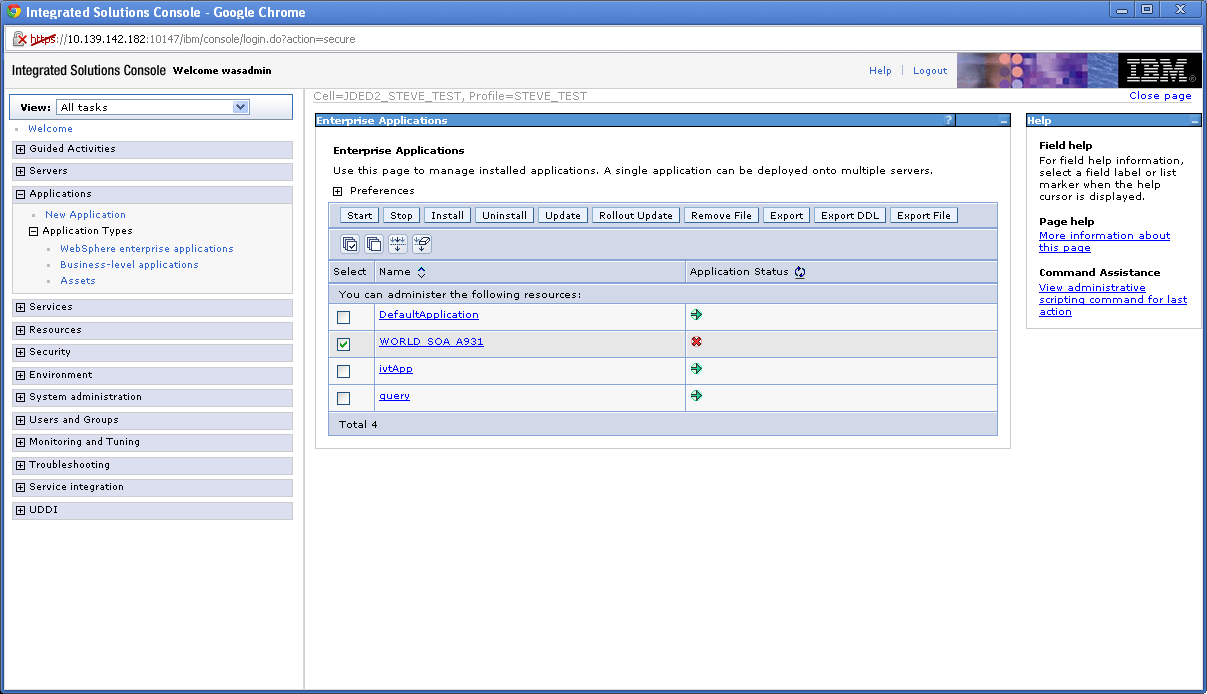This screenshot has width=1207, height=694.
Task: Click the clear filter value icon
Action: pos(422,244)
